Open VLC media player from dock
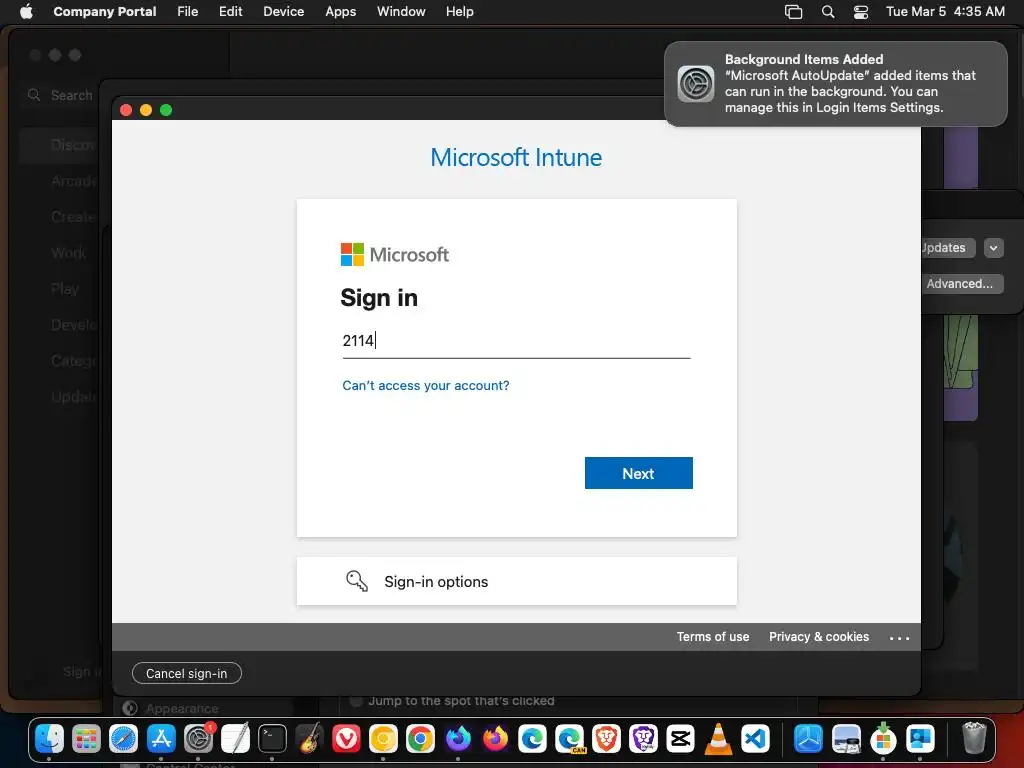This screenshot has width=1024, height=768. [718, 739]
